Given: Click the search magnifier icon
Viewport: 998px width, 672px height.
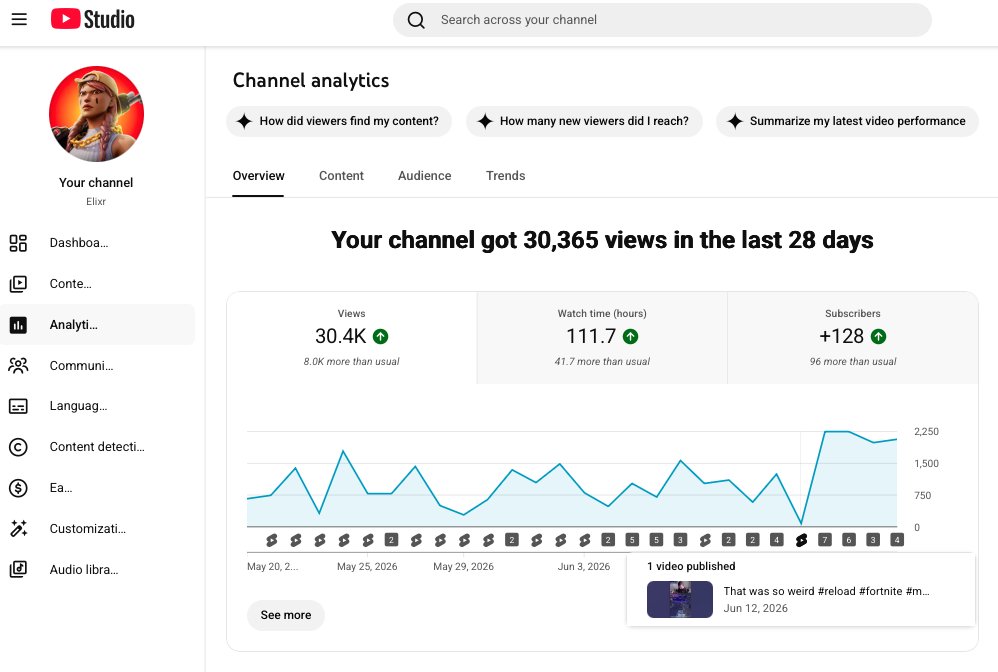Looking at the screenshot, I should coord(416,20).
